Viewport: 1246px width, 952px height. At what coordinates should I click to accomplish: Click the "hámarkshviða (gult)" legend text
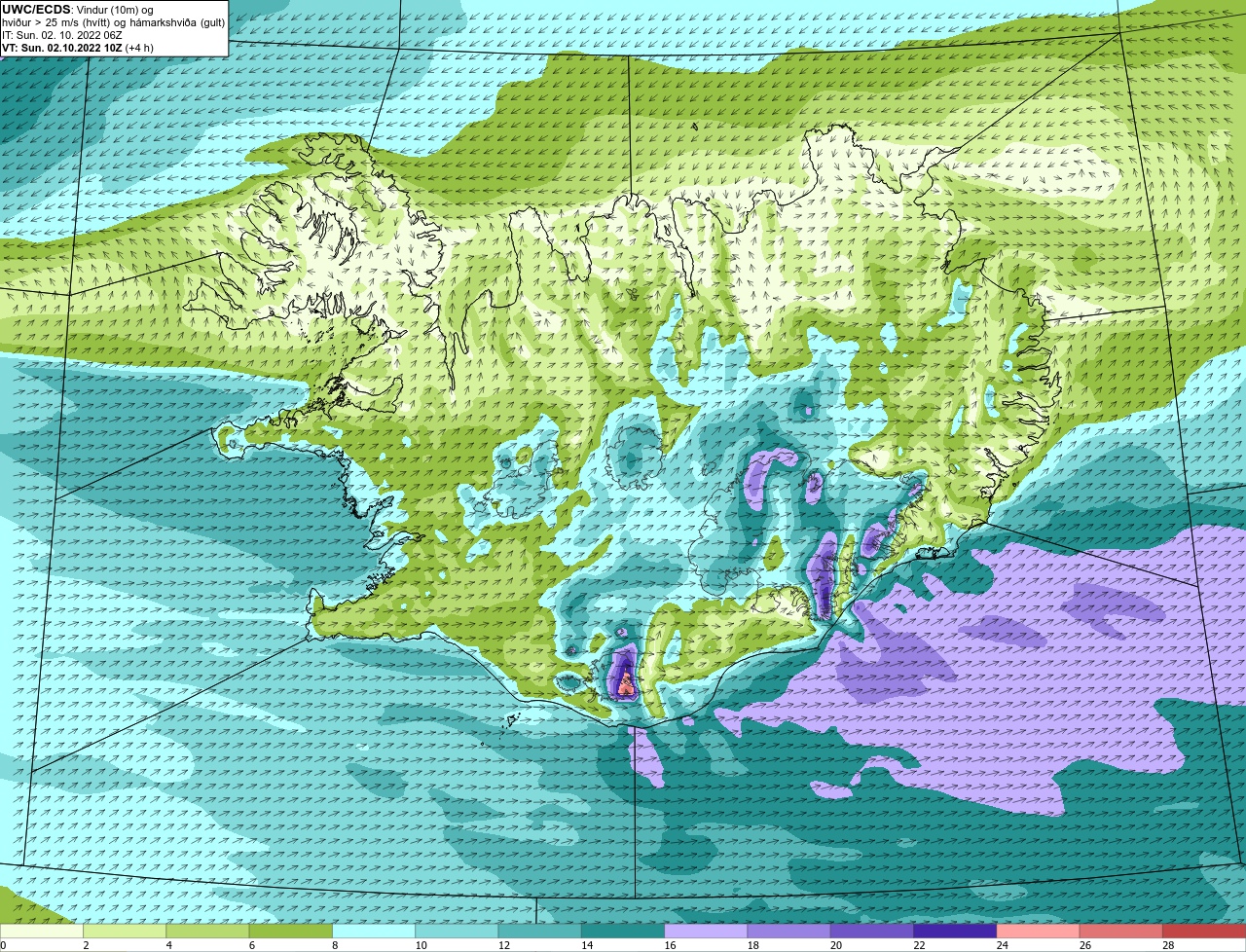[176, 22]
